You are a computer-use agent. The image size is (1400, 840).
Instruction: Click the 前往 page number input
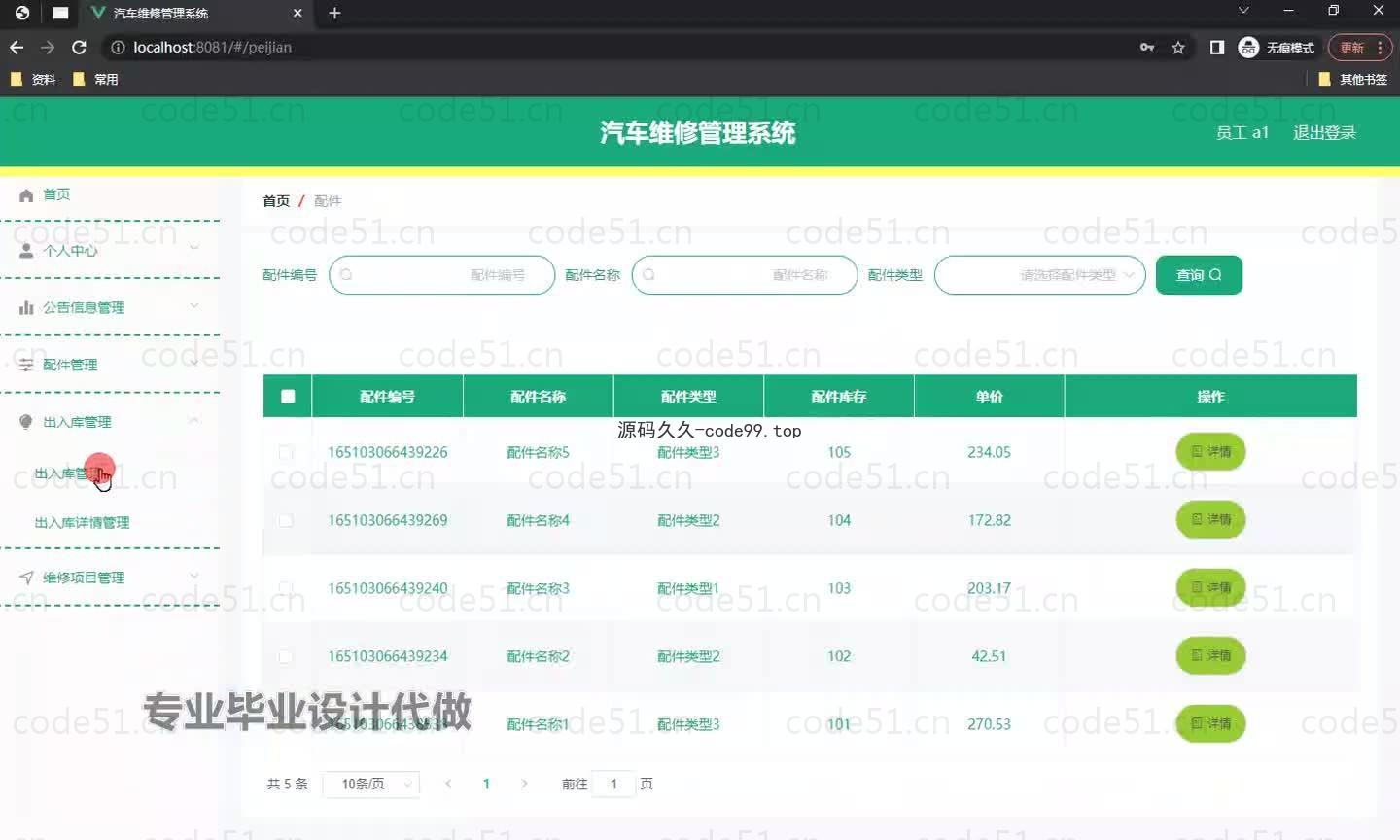(x=613, y=784)
